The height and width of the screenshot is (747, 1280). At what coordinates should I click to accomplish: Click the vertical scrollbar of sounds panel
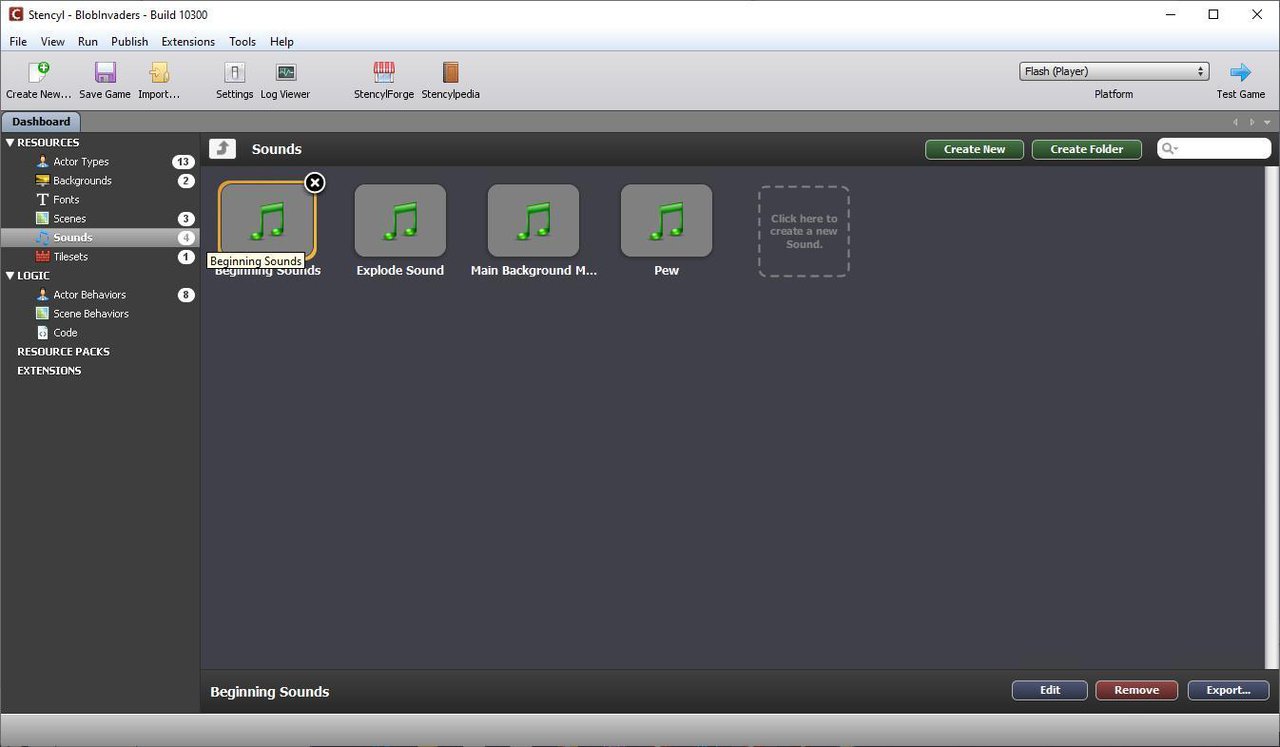[x=1272, y=418]
